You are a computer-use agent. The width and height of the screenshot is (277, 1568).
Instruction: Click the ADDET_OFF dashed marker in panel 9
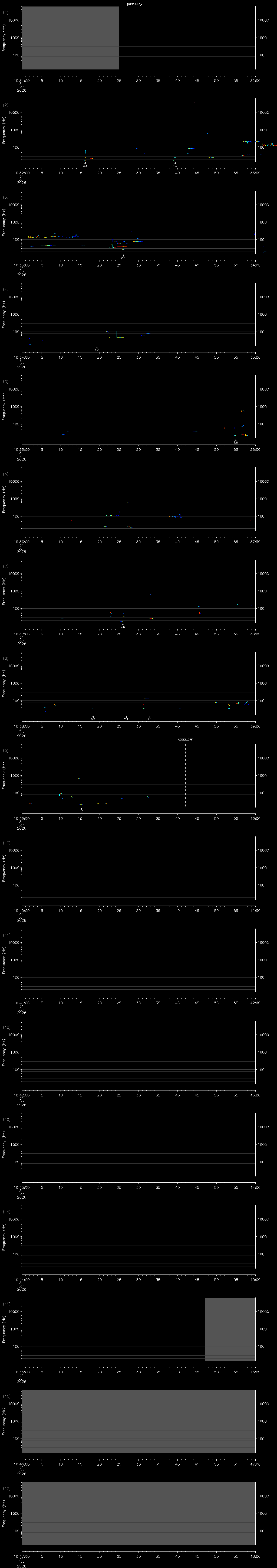point(185,773)
